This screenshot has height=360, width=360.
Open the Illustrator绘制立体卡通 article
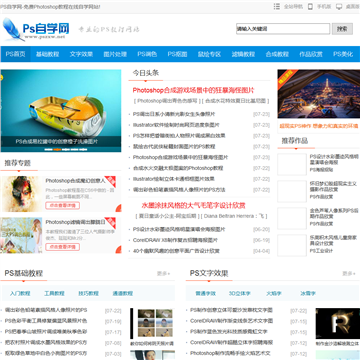173,179
